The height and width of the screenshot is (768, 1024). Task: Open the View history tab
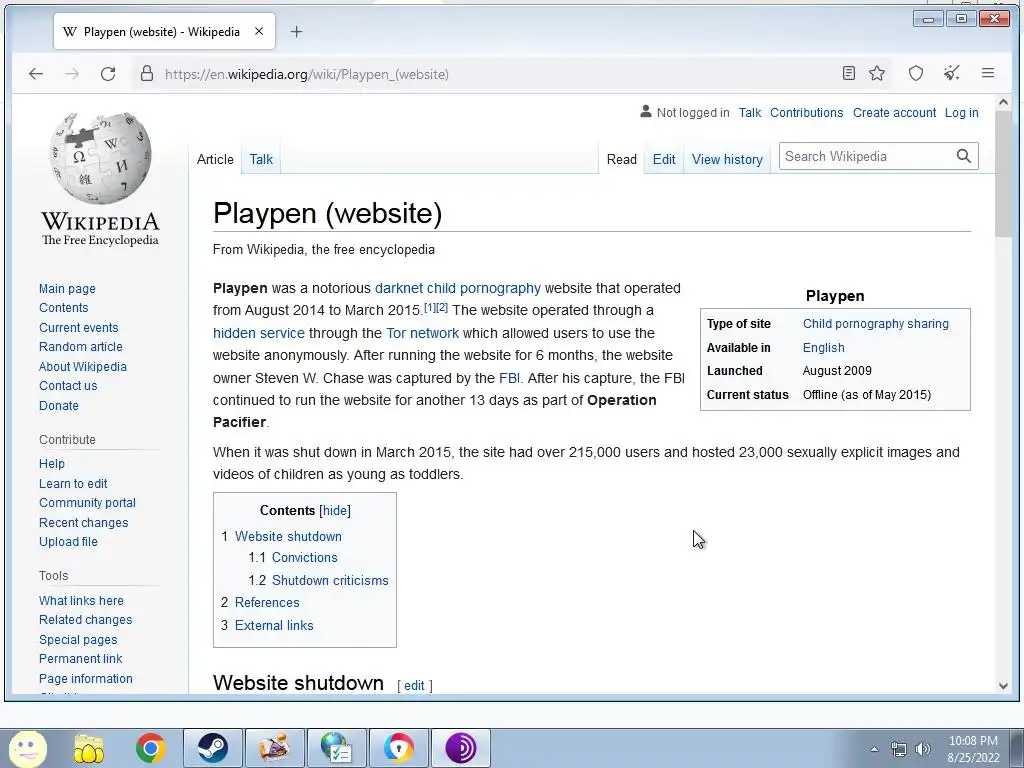click(x=728, y=159)
